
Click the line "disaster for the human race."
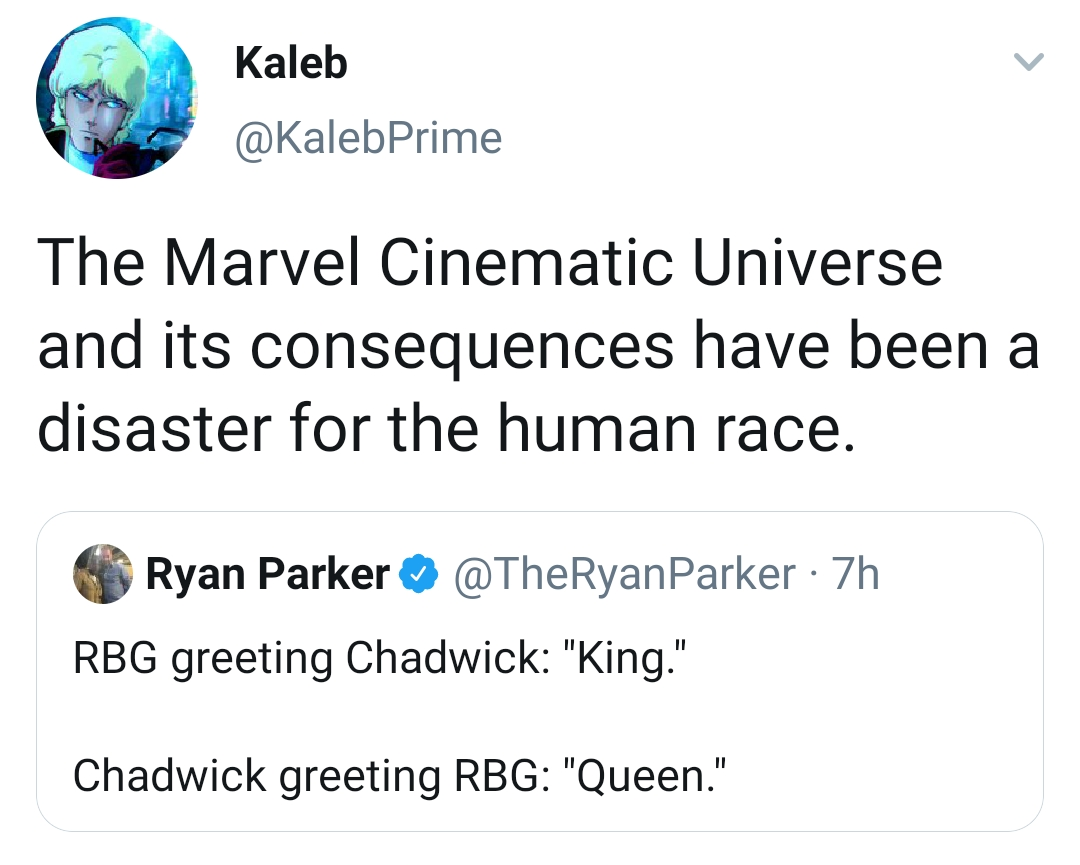pos(447,428)
